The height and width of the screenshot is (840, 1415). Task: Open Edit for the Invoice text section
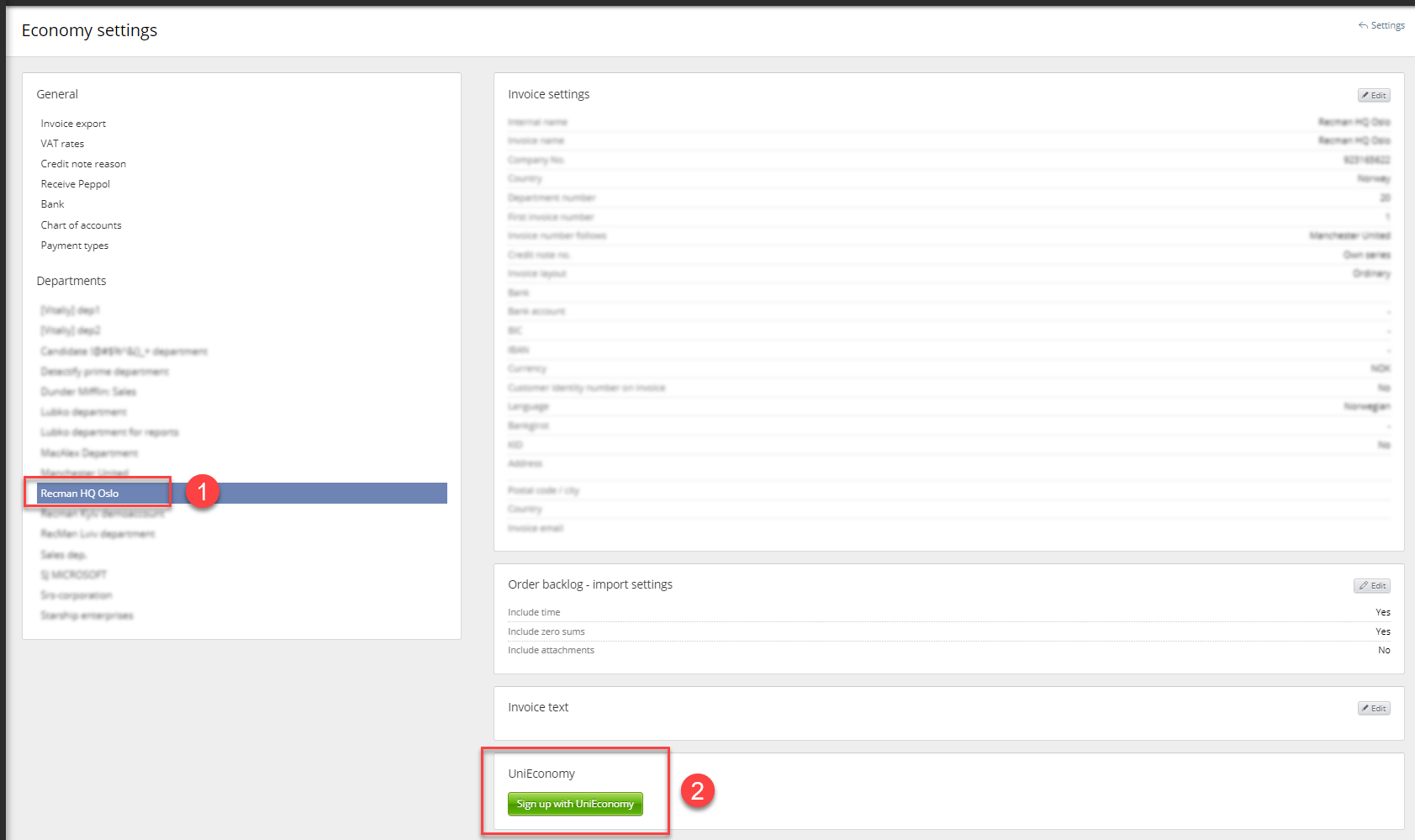coord(1373,708)
